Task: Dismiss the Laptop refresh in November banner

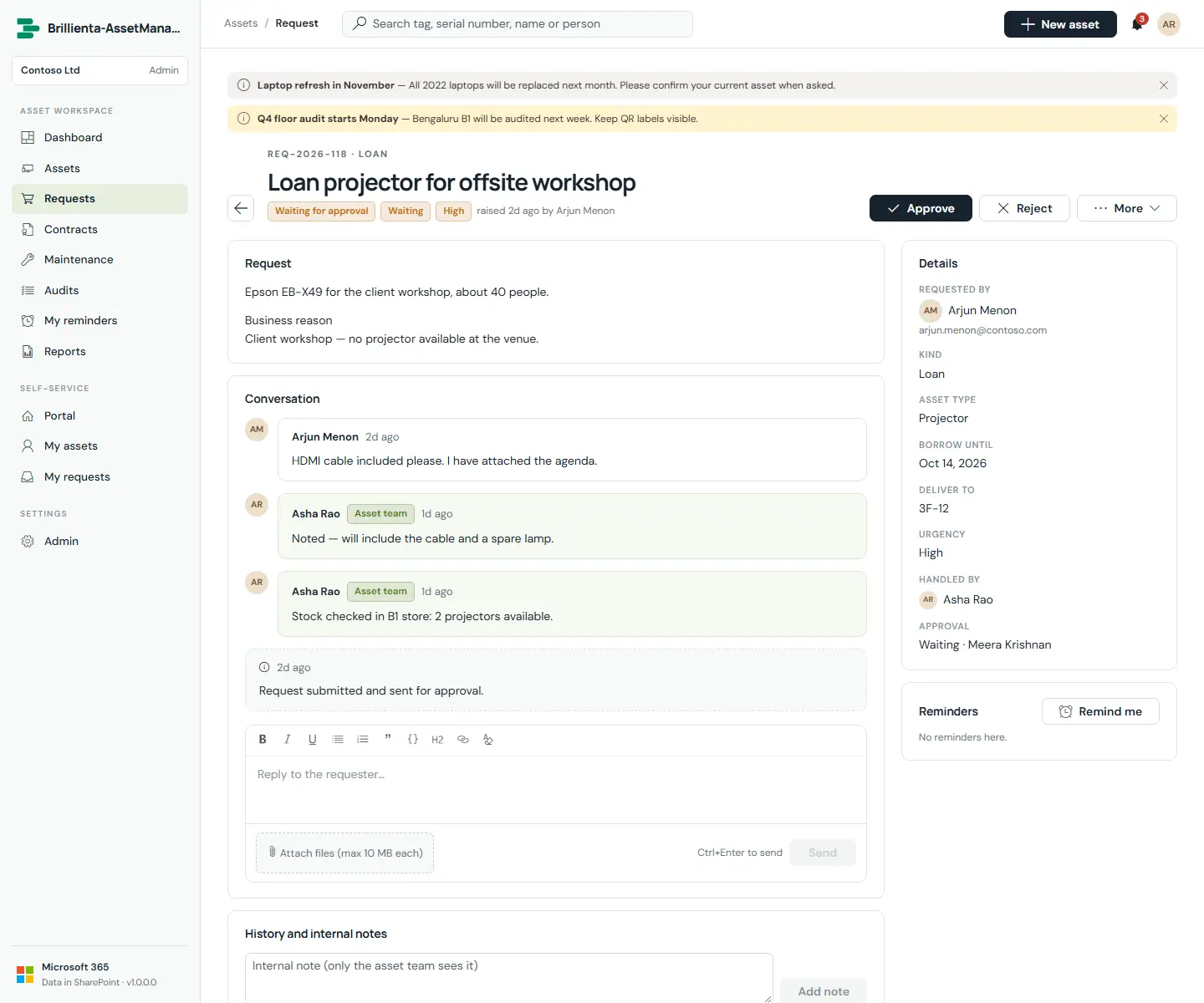Action: (x=1164, y=85)
